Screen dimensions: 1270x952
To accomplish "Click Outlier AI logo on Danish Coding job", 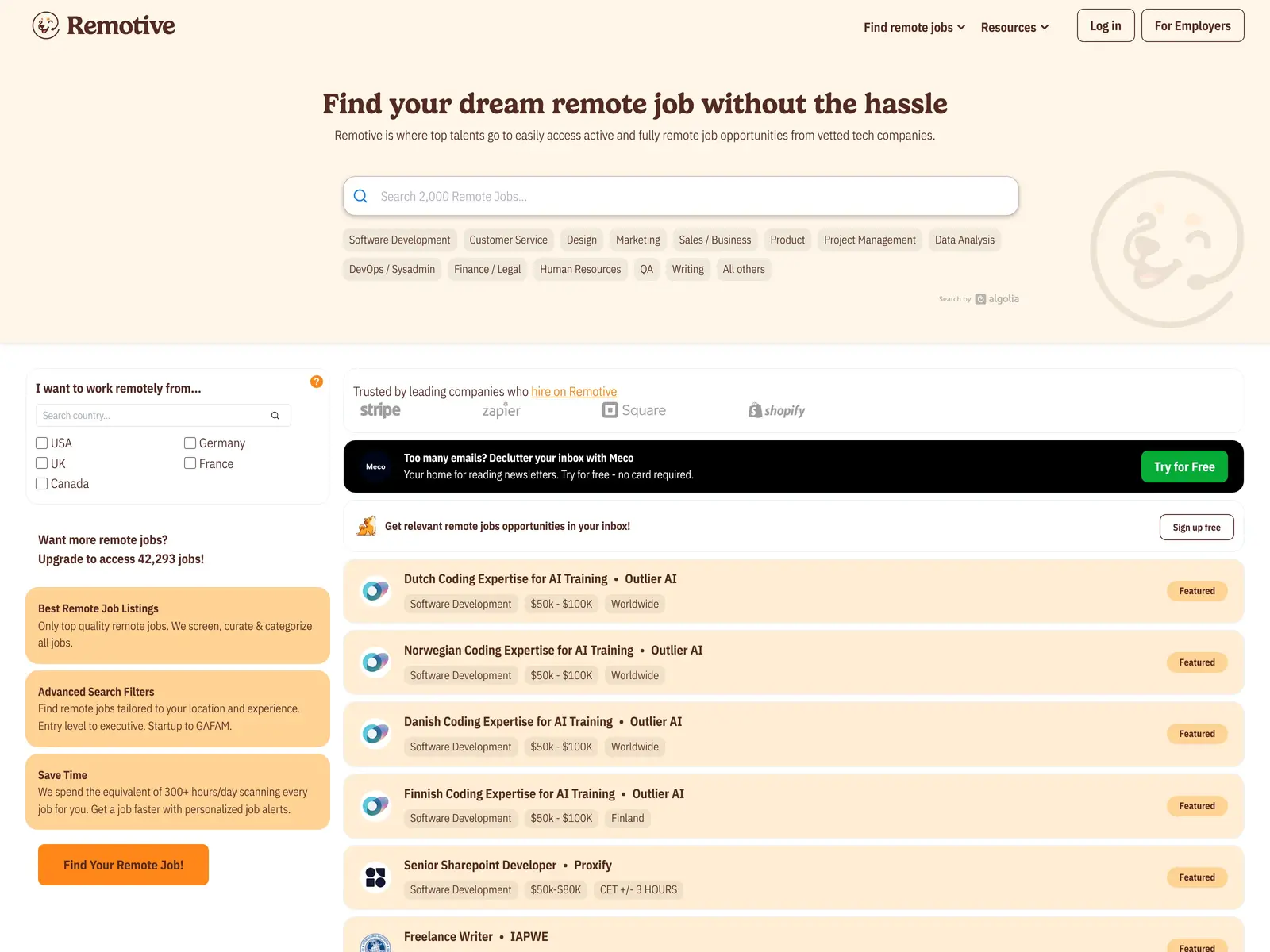I will pos(375,734).
